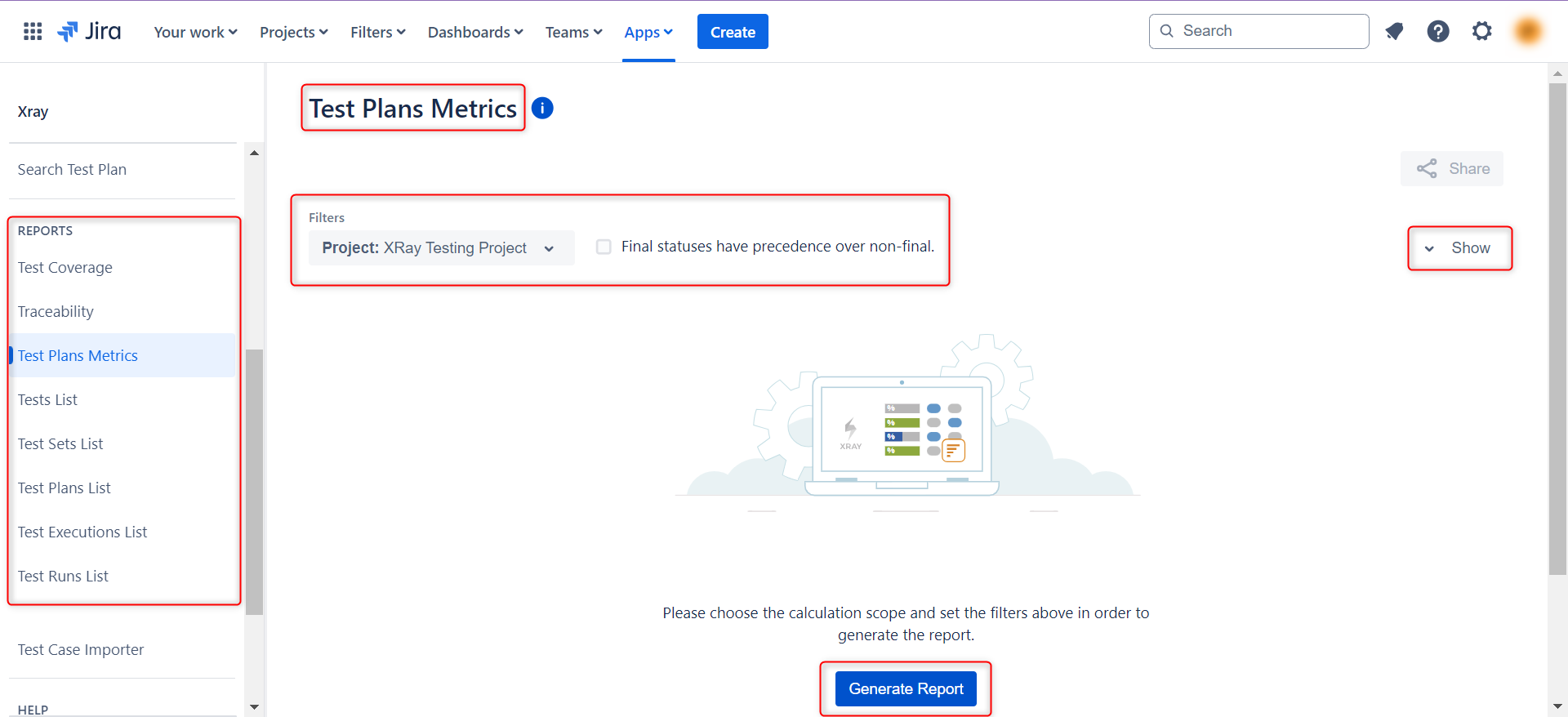Open the Projects dropdown menu

click(293, 32)
